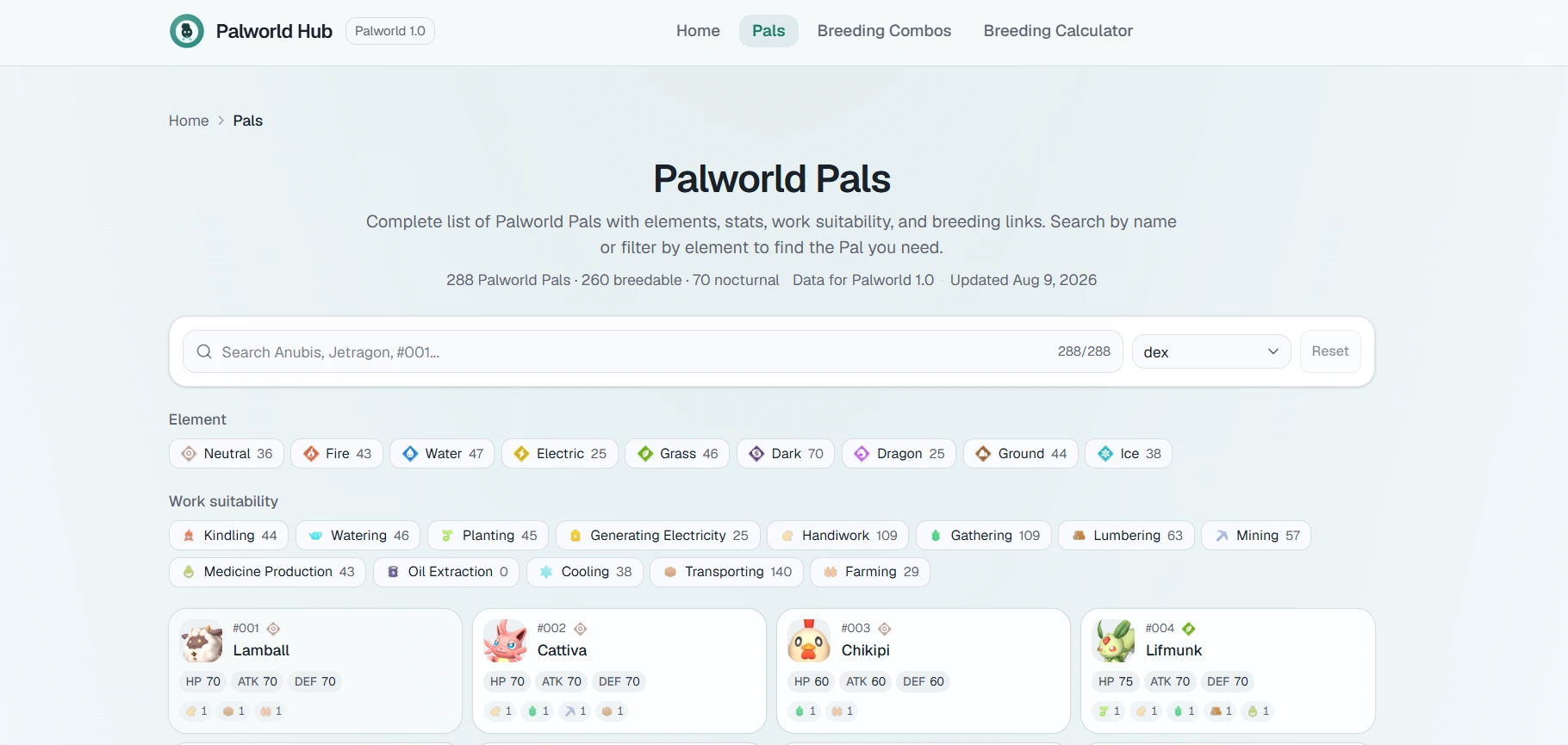Open the Pals nav tab
The image size is (1568, 745).
(x=768, y=31)
